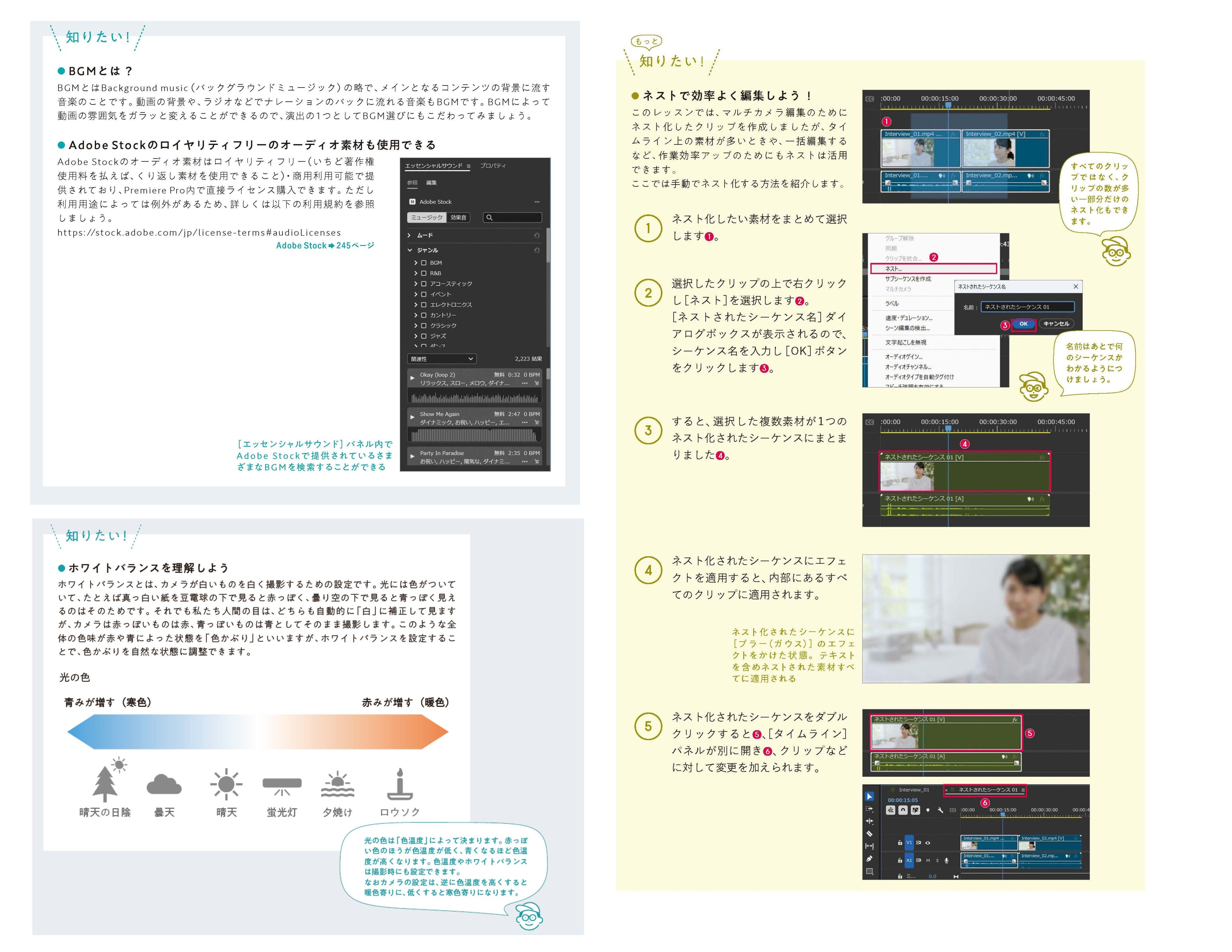Toggle V1 track output eye icon

928,843
